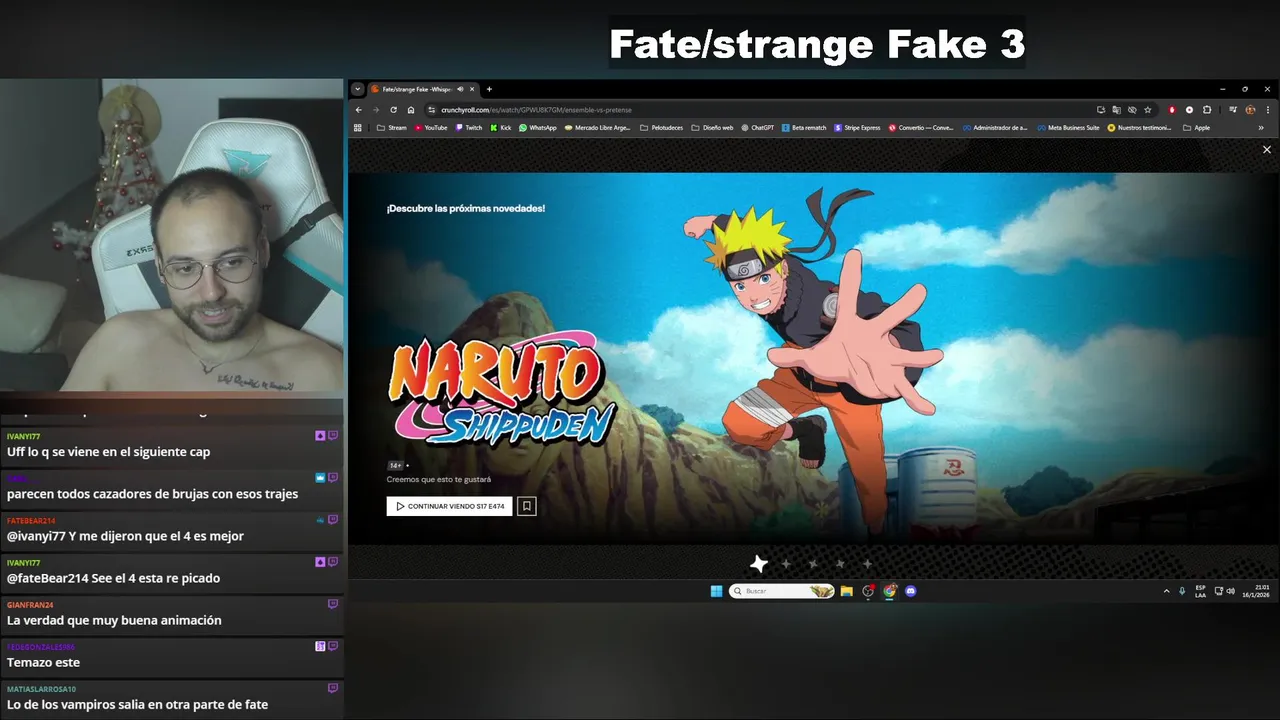Viewport: 1280px width, 720px height.
Task: Open Discord from the taskbar
Action: (x=911, y=591)
